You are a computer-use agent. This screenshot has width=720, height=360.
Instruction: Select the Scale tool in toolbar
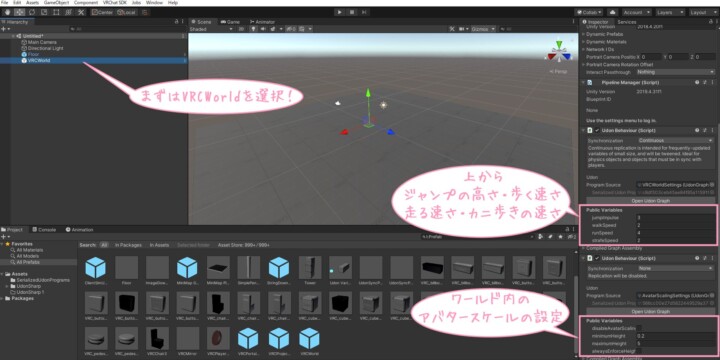[x=44, y=12]
